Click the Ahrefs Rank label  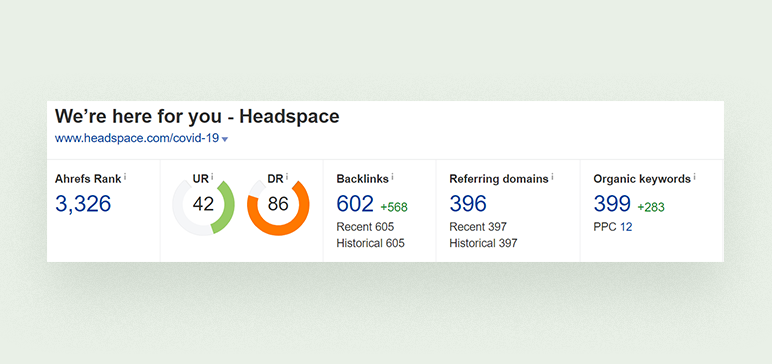pyautogui.click(x=88, y=179)
